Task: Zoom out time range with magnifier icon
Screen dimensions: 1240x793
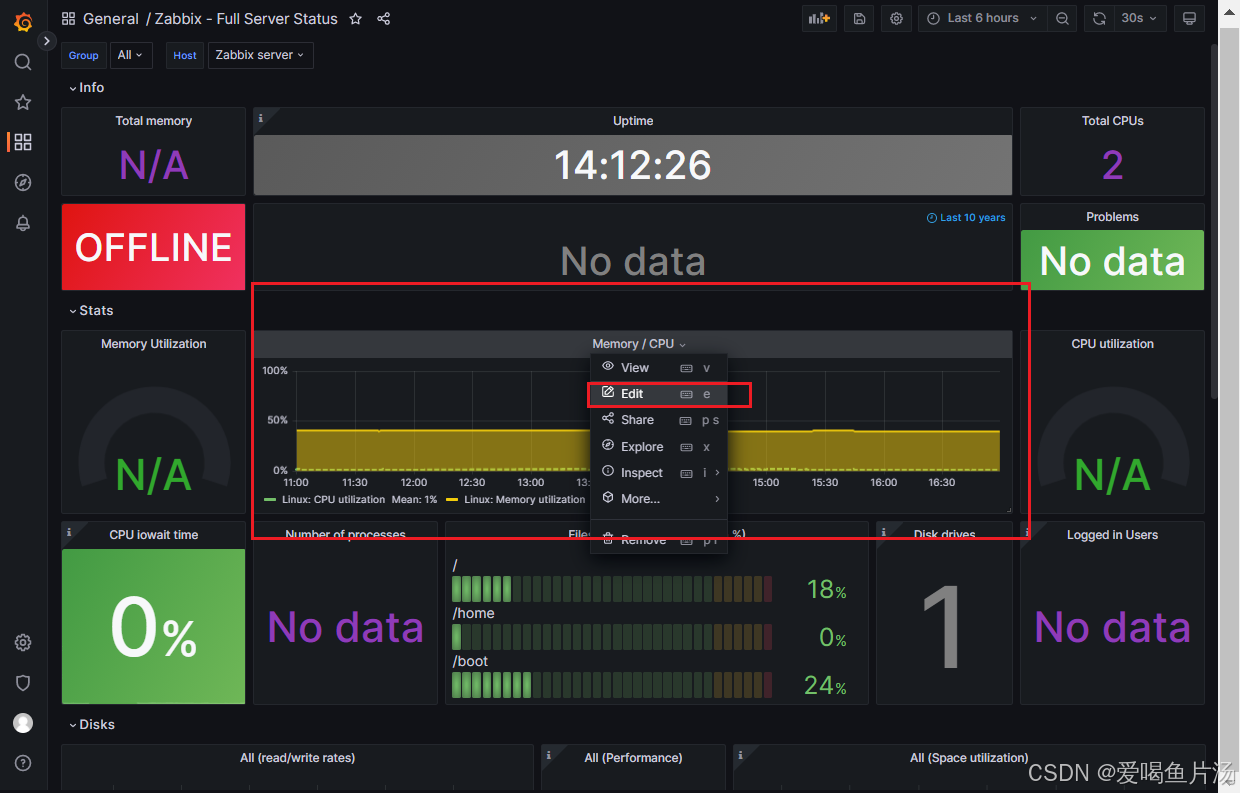Action: point(1062,18)
